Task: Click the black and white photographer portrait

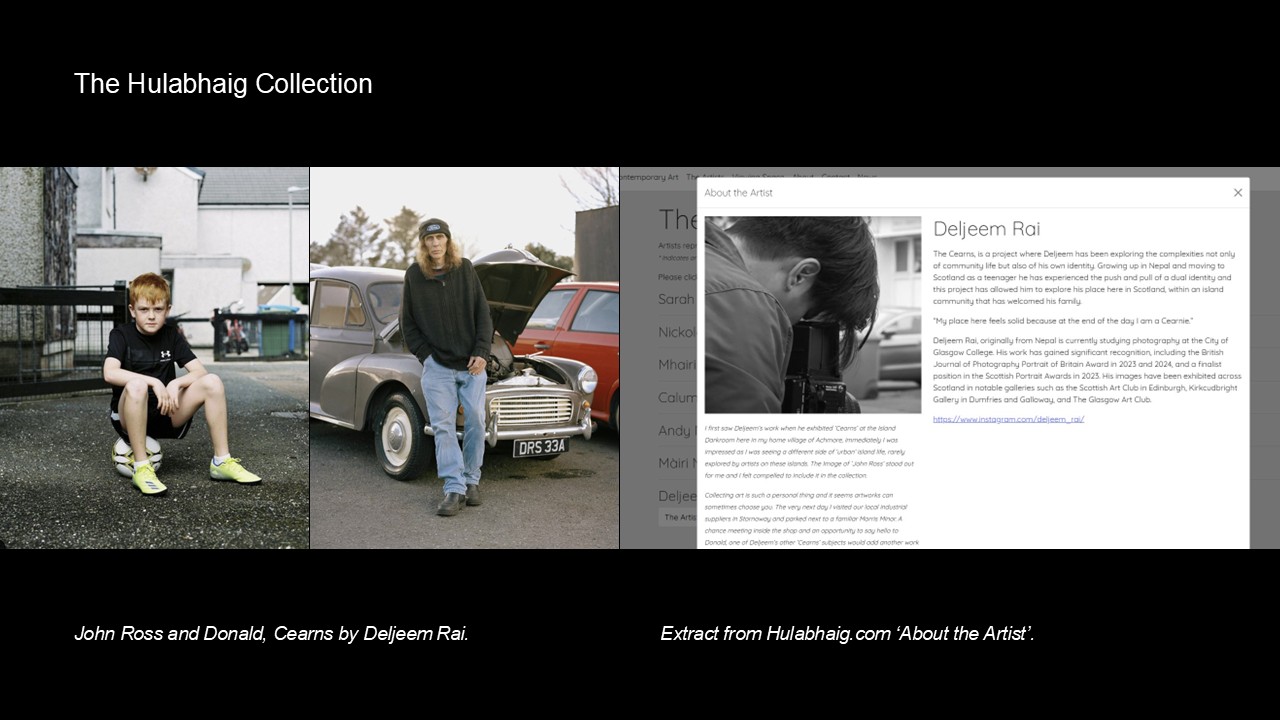Action: (812, 314)
